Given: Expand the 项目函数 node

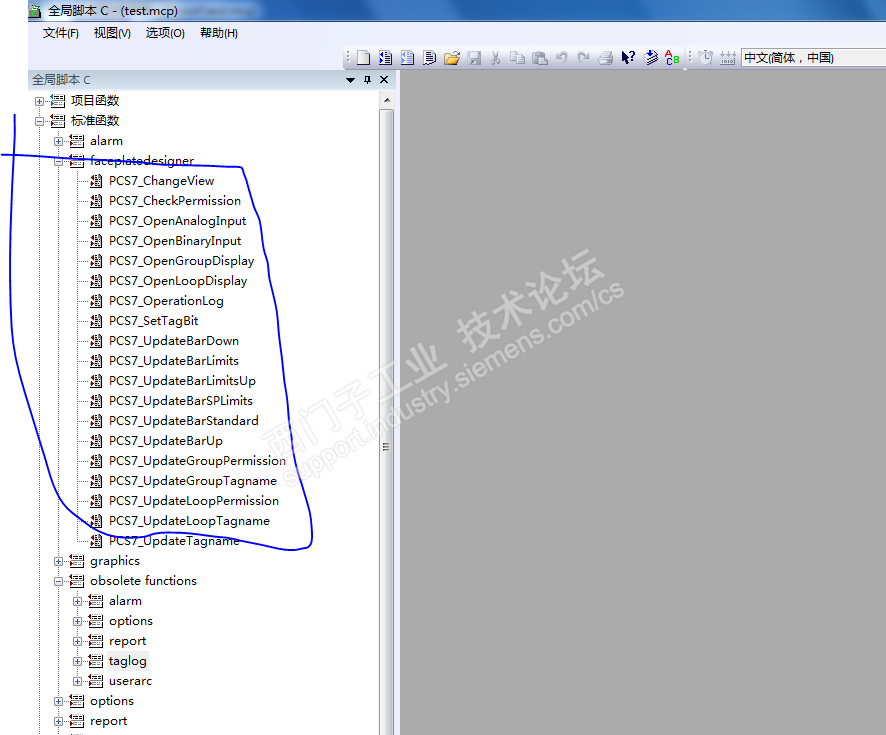Looking at the screenshot, I should 39,102.
